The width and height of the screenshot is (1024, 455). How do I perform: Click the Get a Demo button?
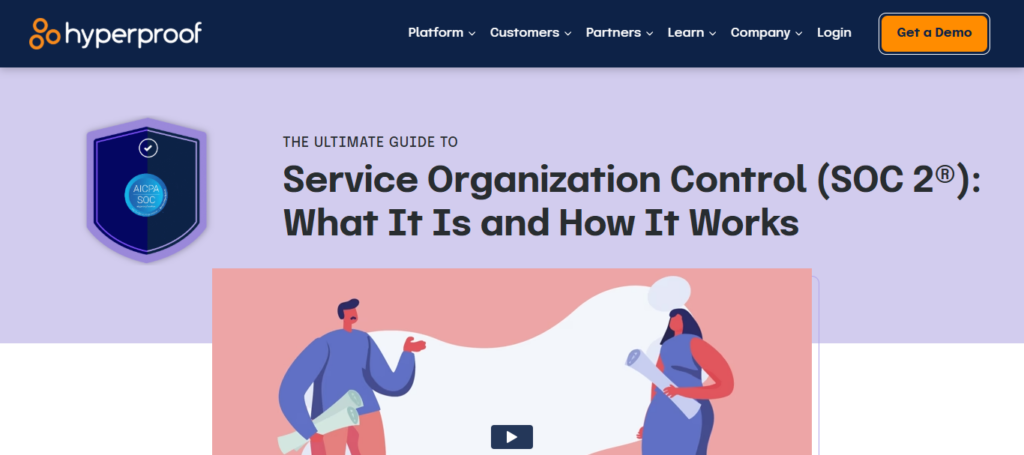tap(934, 33)
